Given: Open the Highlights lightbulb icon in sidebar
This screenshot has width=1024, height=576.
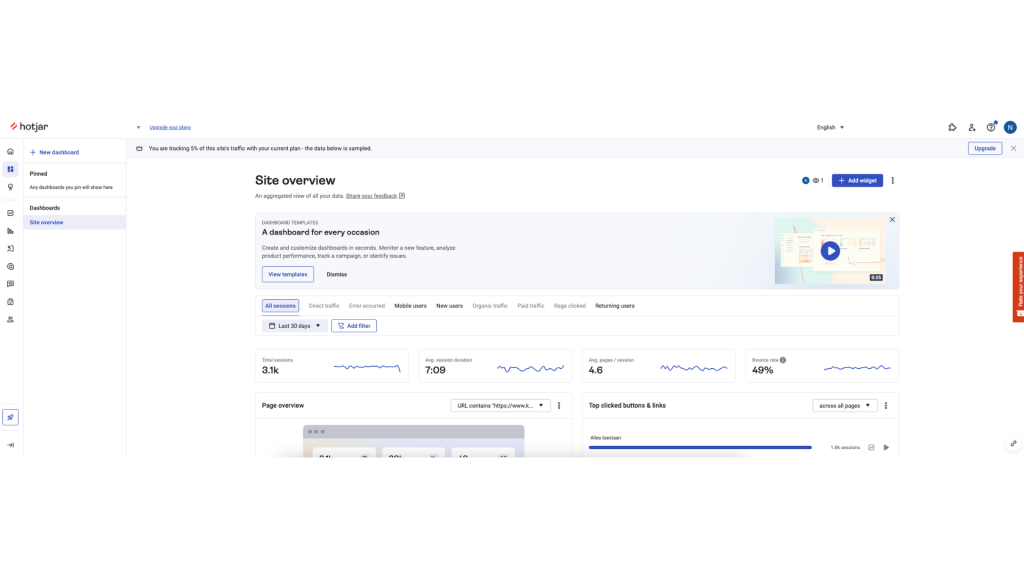Looking at the screenshot, I should pyautogui.click(x=10, y=187).
